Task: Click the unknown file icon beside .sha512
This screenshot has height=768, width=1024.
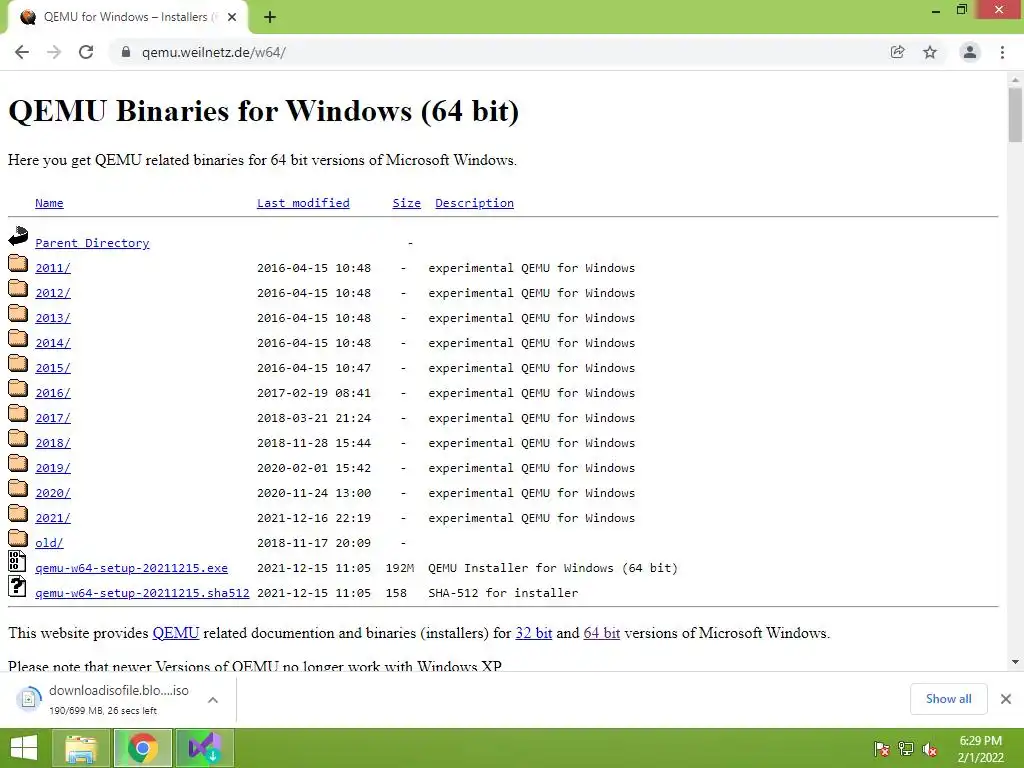Action: coord(17,586)
